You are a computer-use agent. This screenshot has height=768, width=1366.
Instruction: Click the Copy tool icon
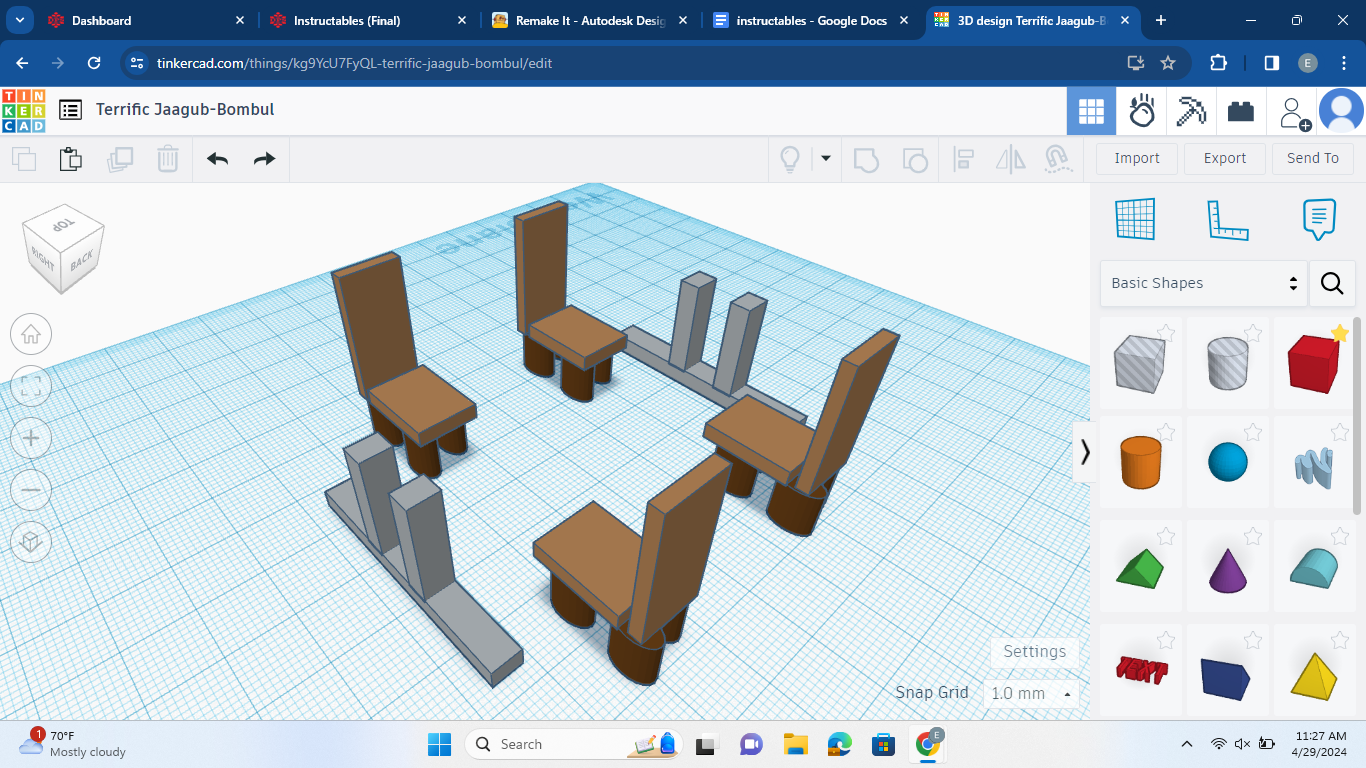[x=24, y=159]
